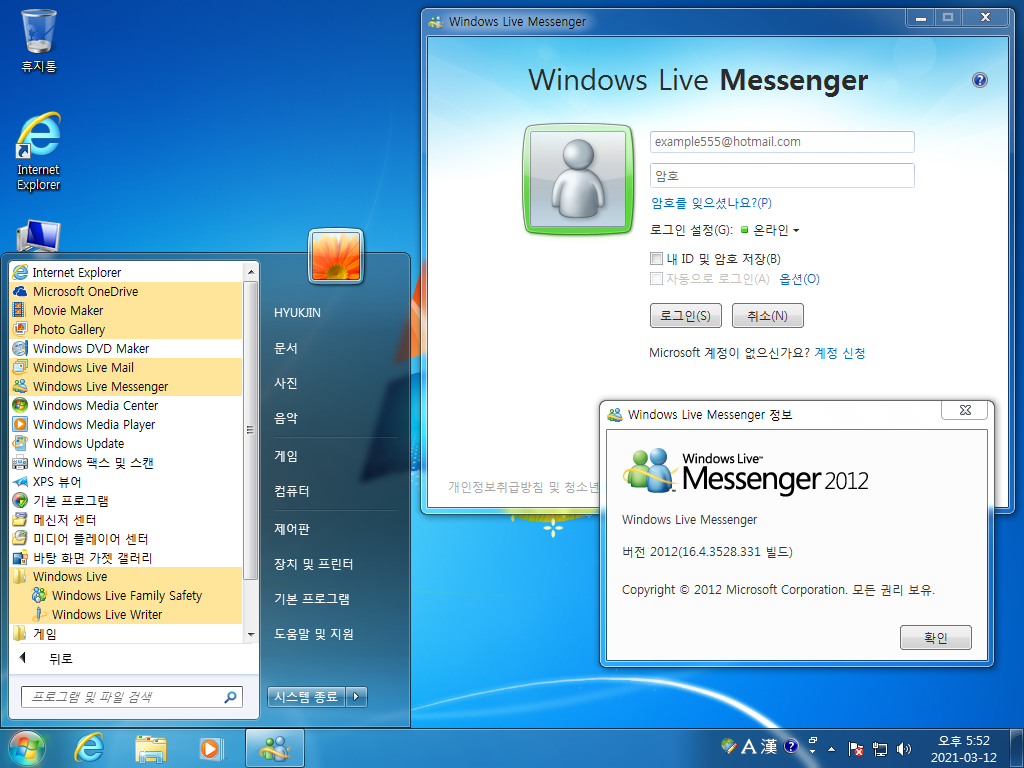Collapse the Windows Live folder in Start menu
This screenshot has width=1024, height=768.
[127, 576]
